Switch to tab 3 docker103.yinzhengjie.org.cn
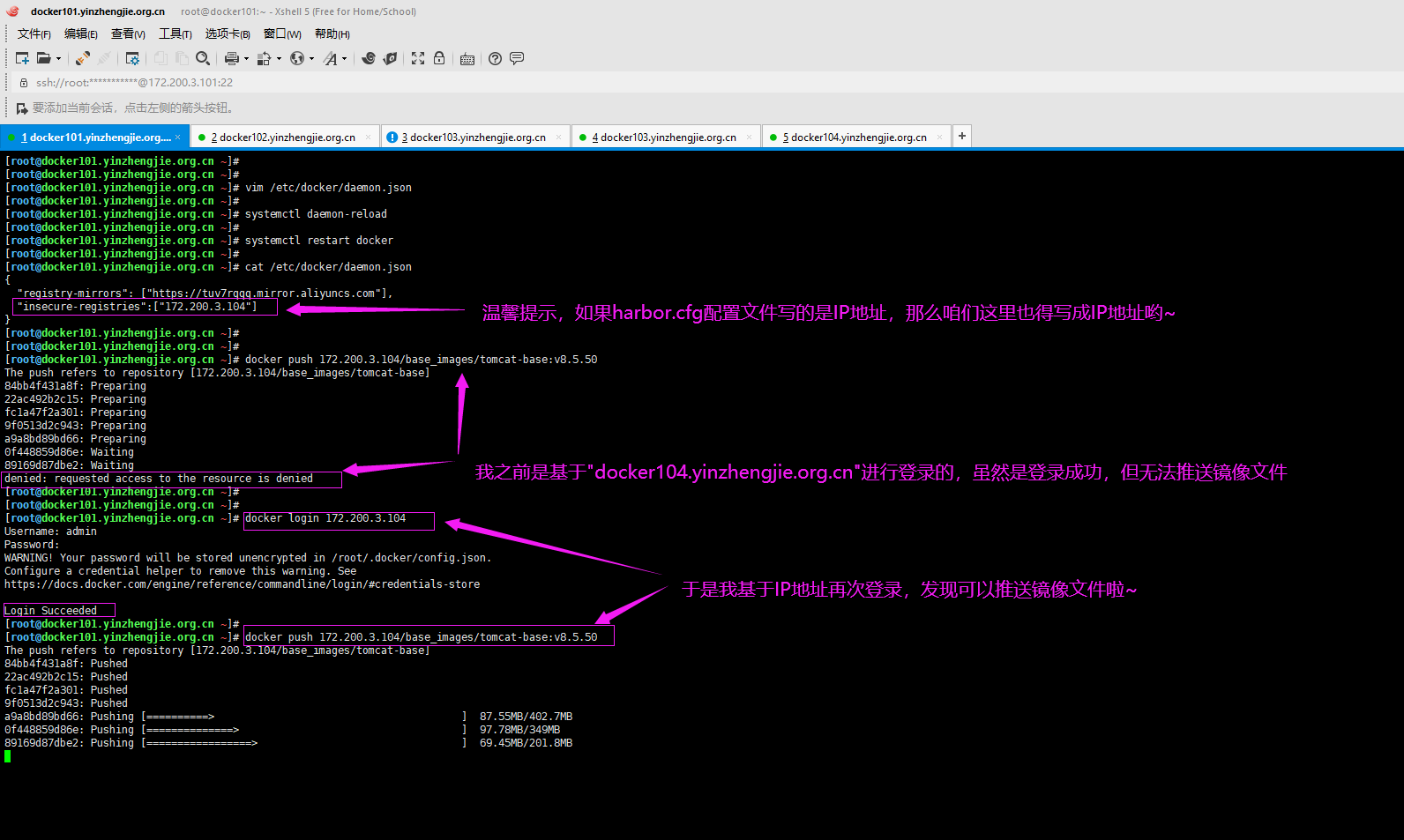The height and width of the screenshot is (840, 1404). pyautogui.click(x=476, y=137)
